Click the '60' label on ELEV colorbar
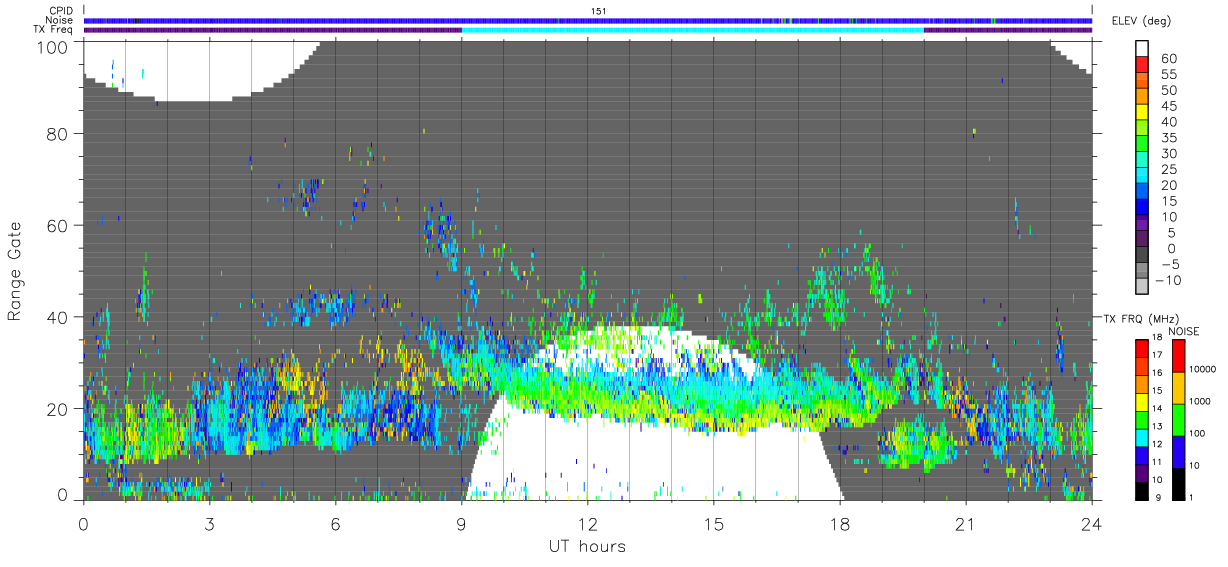This screenshot has height=567, width=1228. point(1167,58)
